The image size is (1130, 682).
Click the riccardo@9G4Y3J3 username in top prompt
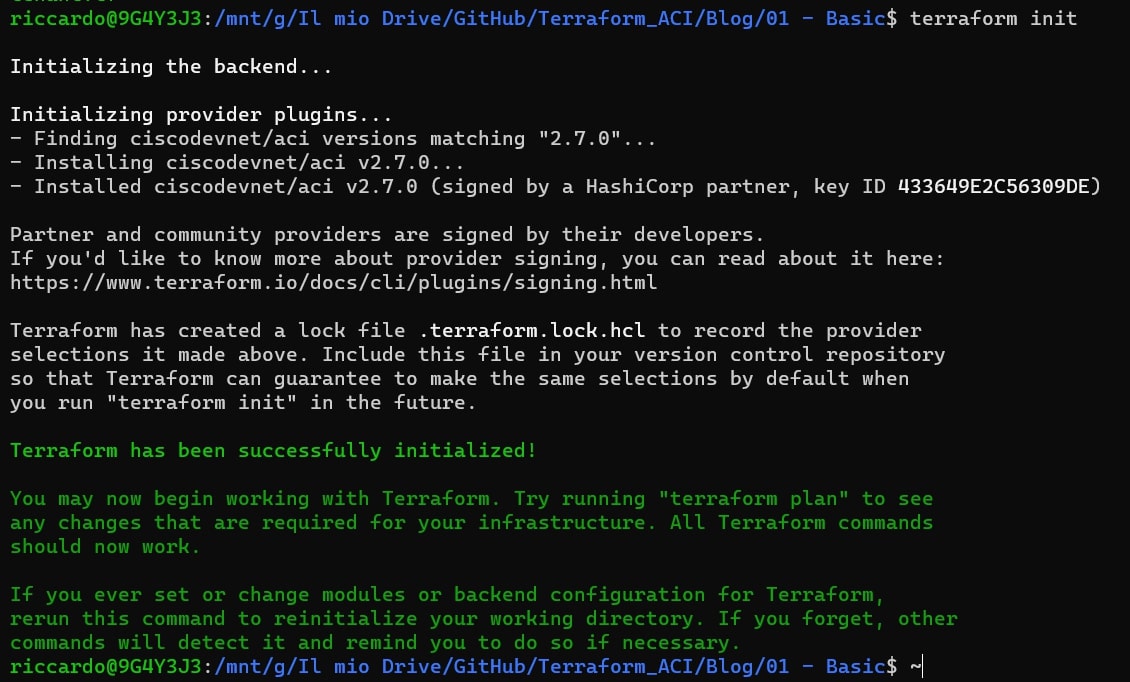tap(107, 18)
